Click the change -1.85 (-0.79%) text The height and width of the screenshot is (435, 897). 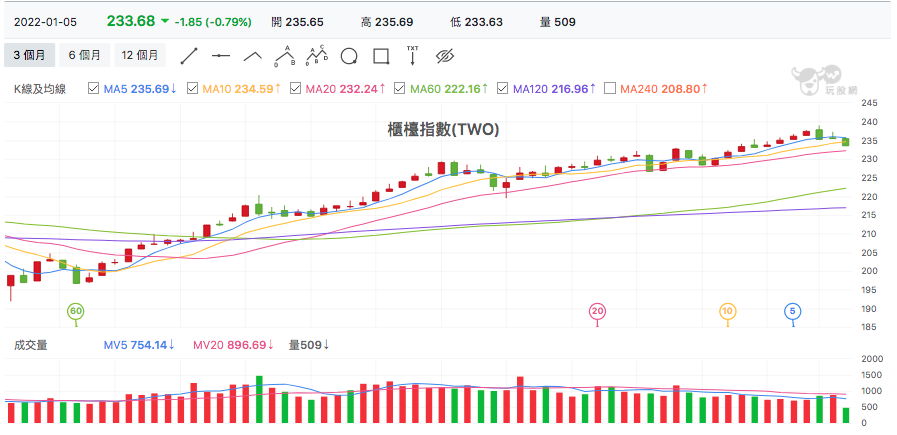coord(213,22)
